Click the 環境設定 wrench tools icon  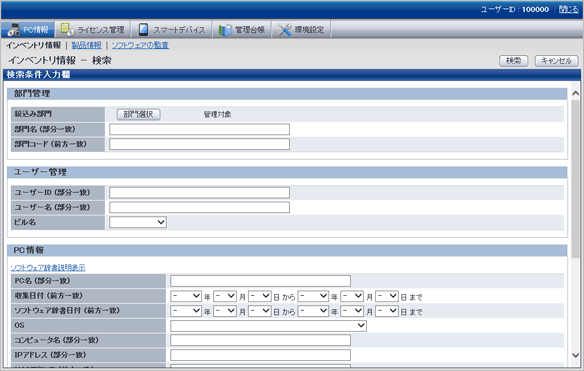pyautogui.click(x=285, y=30)
